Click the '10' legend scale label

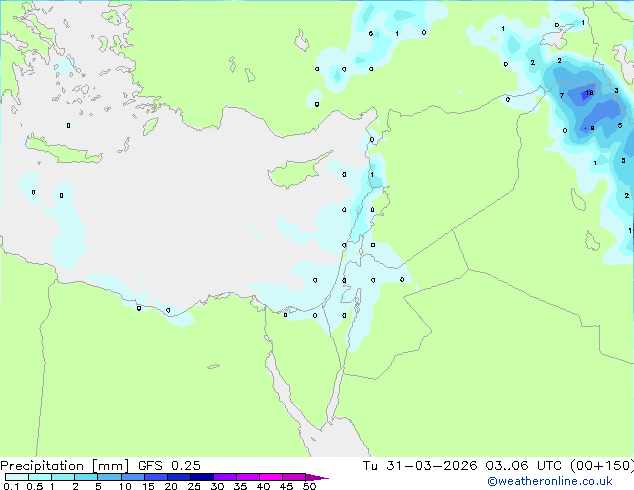coord(125,486)
